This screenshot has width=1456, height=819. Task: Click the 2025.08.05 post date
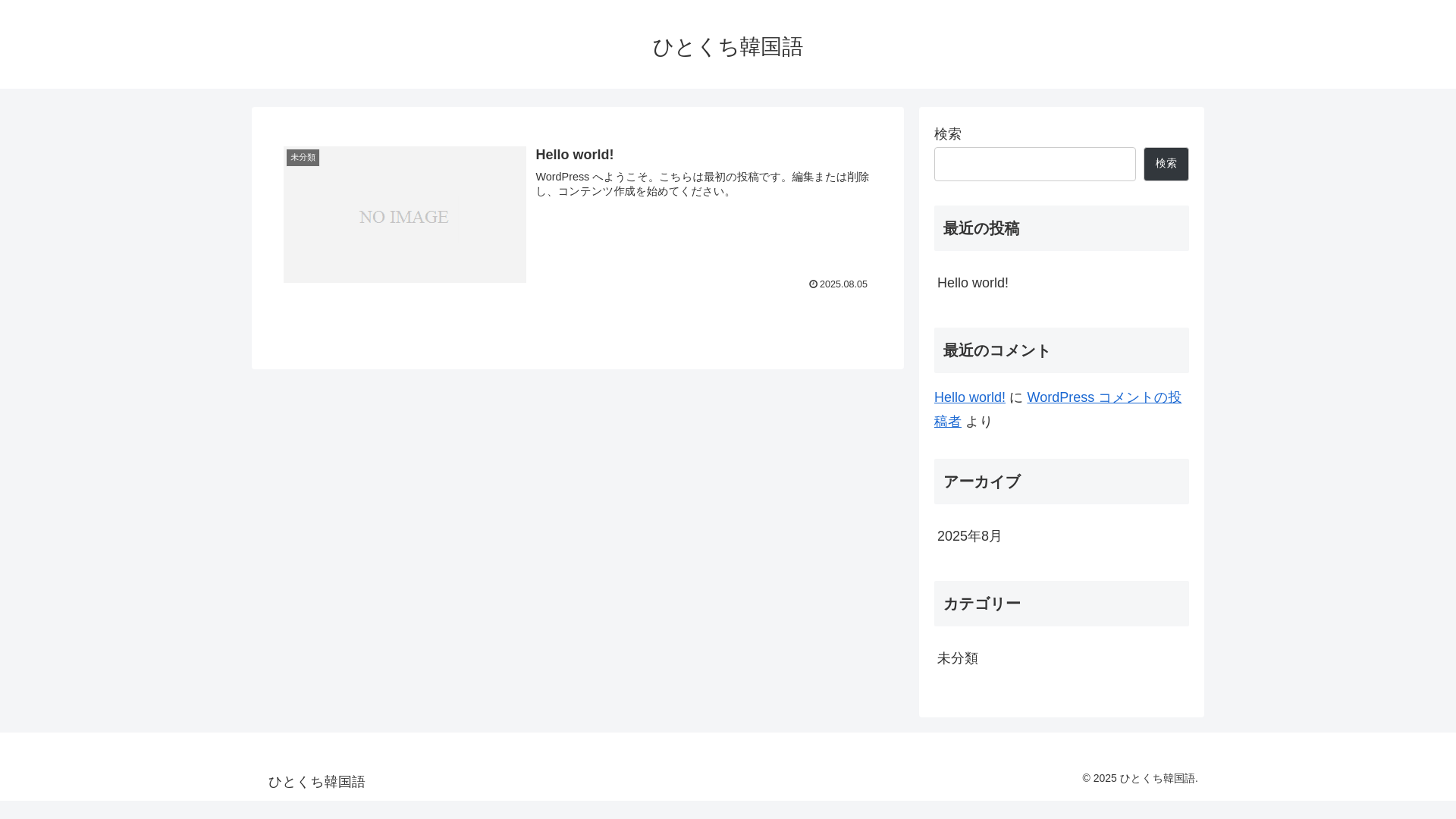[843, 284]
